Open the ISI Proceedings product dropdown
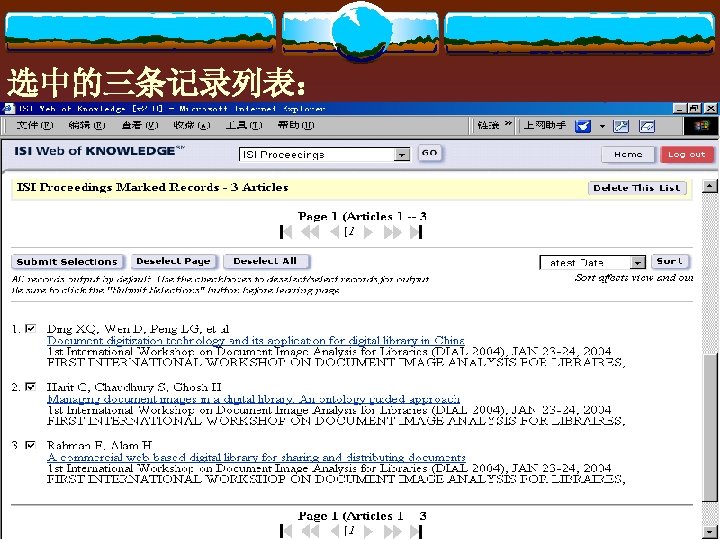720x540 pixels. [x=402, y=155]
